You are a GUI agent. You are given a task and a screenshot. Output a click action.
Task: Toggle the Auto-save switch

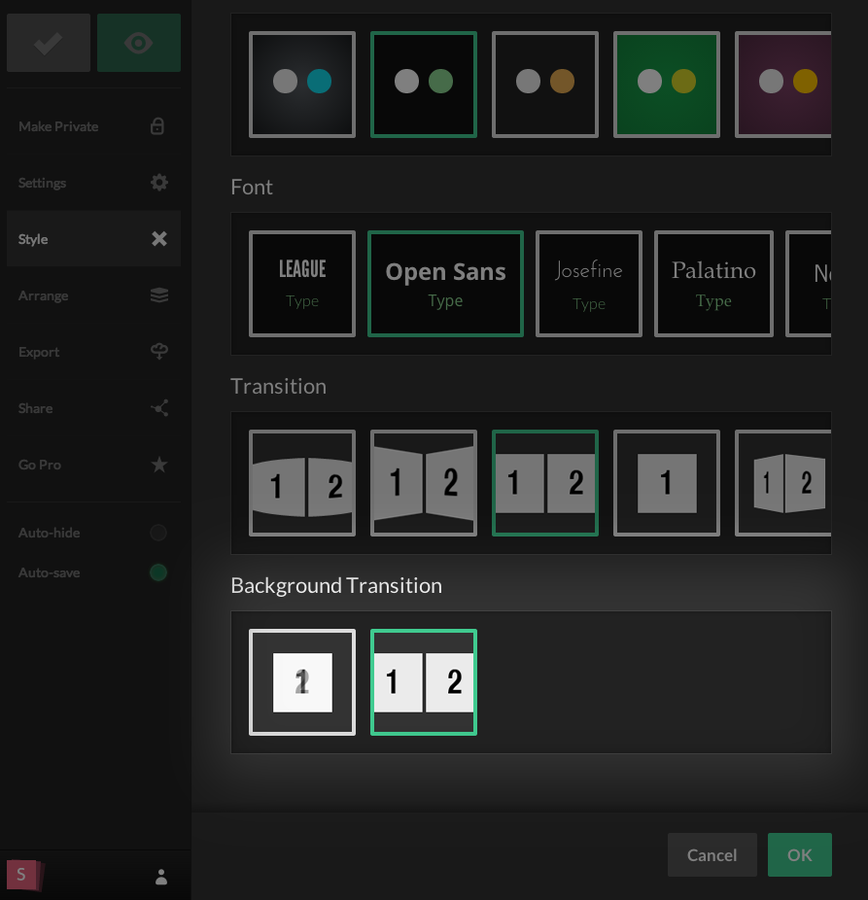(x=158, y=573)
